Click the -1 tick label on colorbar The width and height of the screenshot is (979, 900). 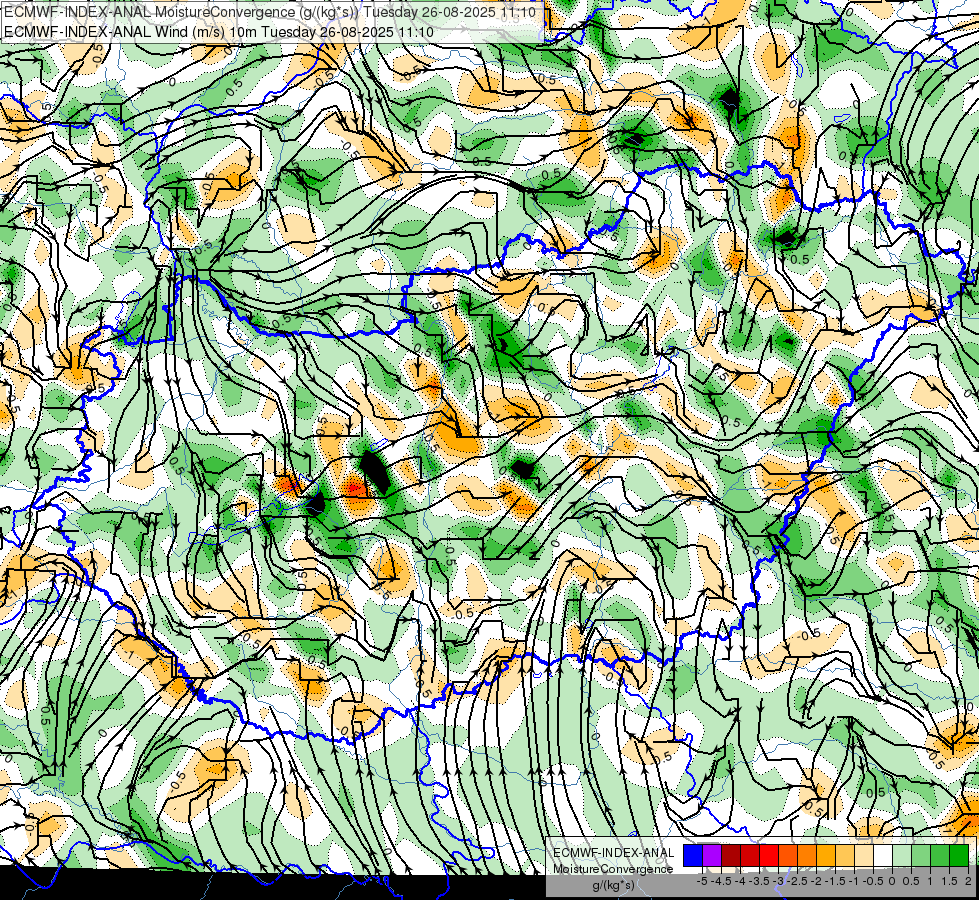pyautogui.click(x=854, y=881)
